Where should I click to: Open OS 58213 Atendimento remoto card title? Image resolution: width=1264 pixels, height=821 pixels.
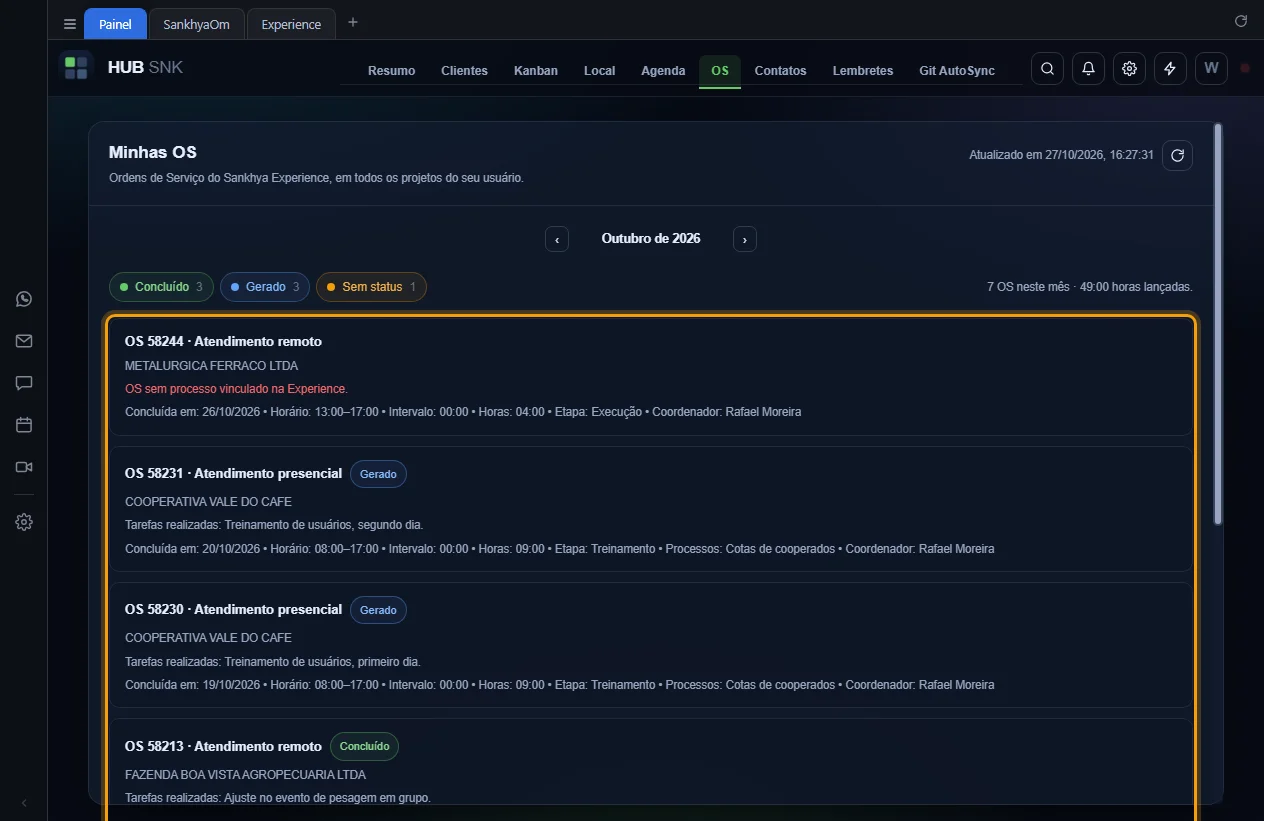223,746
